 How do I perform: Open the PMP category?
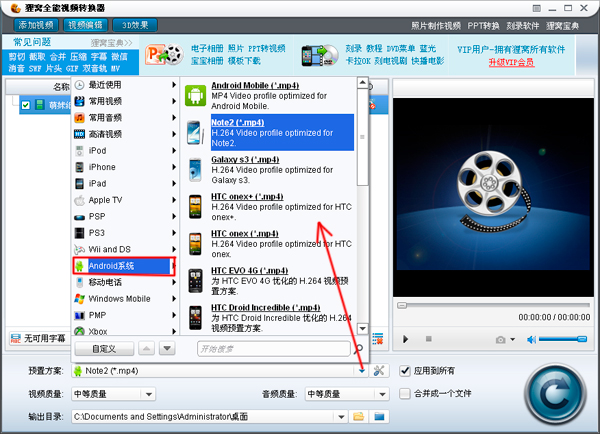125,315
